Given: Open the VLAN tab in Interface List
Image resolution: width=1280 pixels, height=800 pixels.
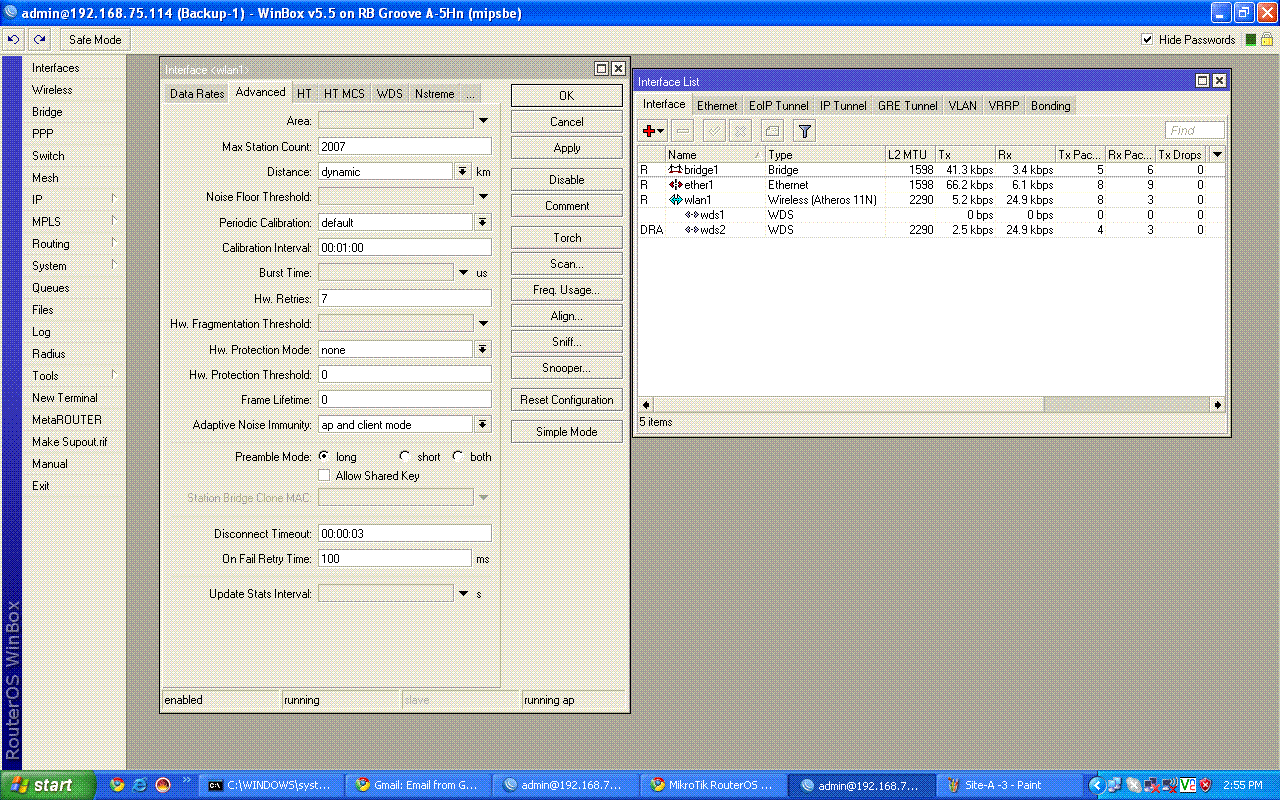Looking at the screenshot, I should coord(963,106).
